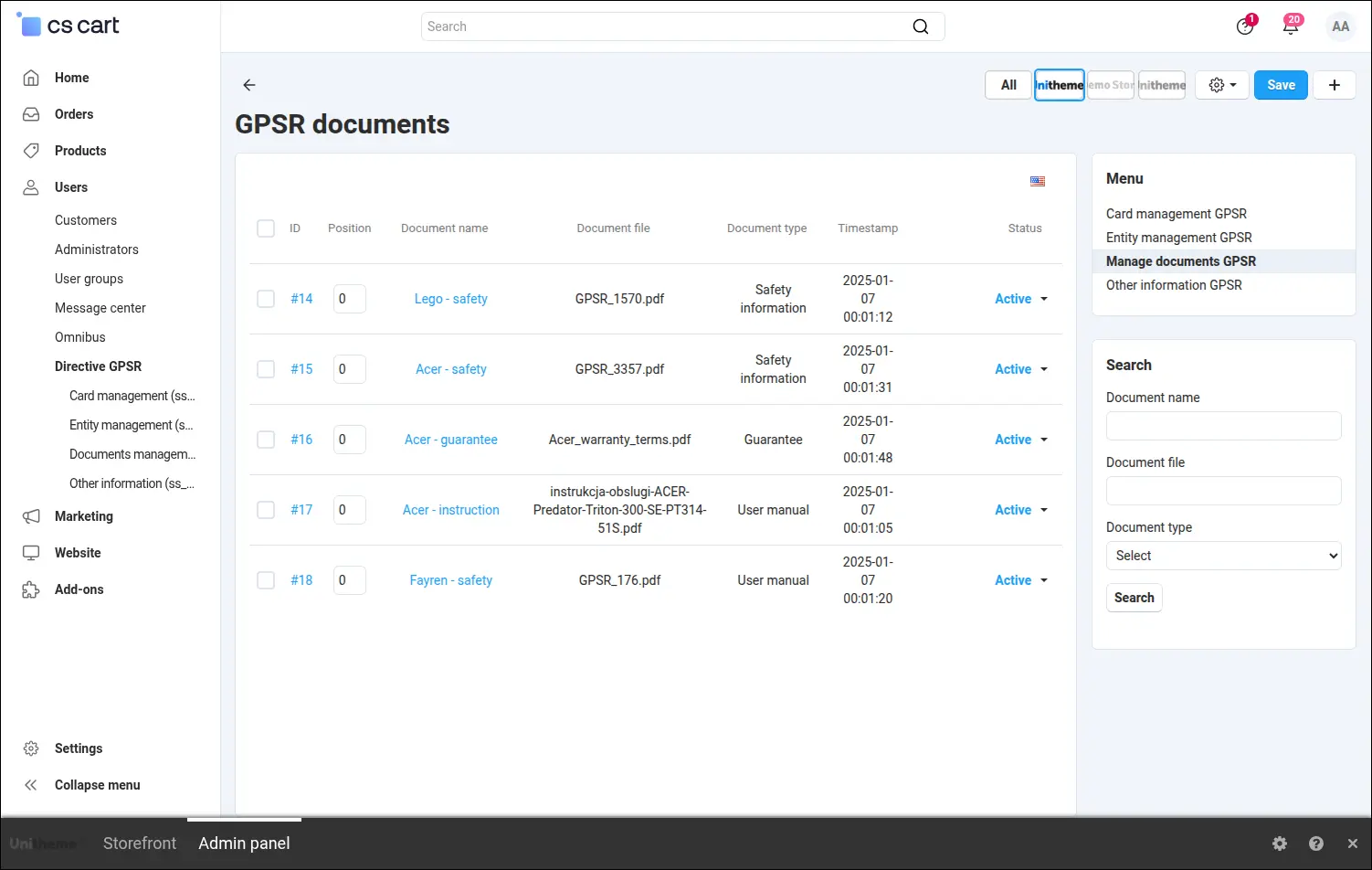
Task: Open the AA user avatar menu
Action: (x=1341, y=27)
